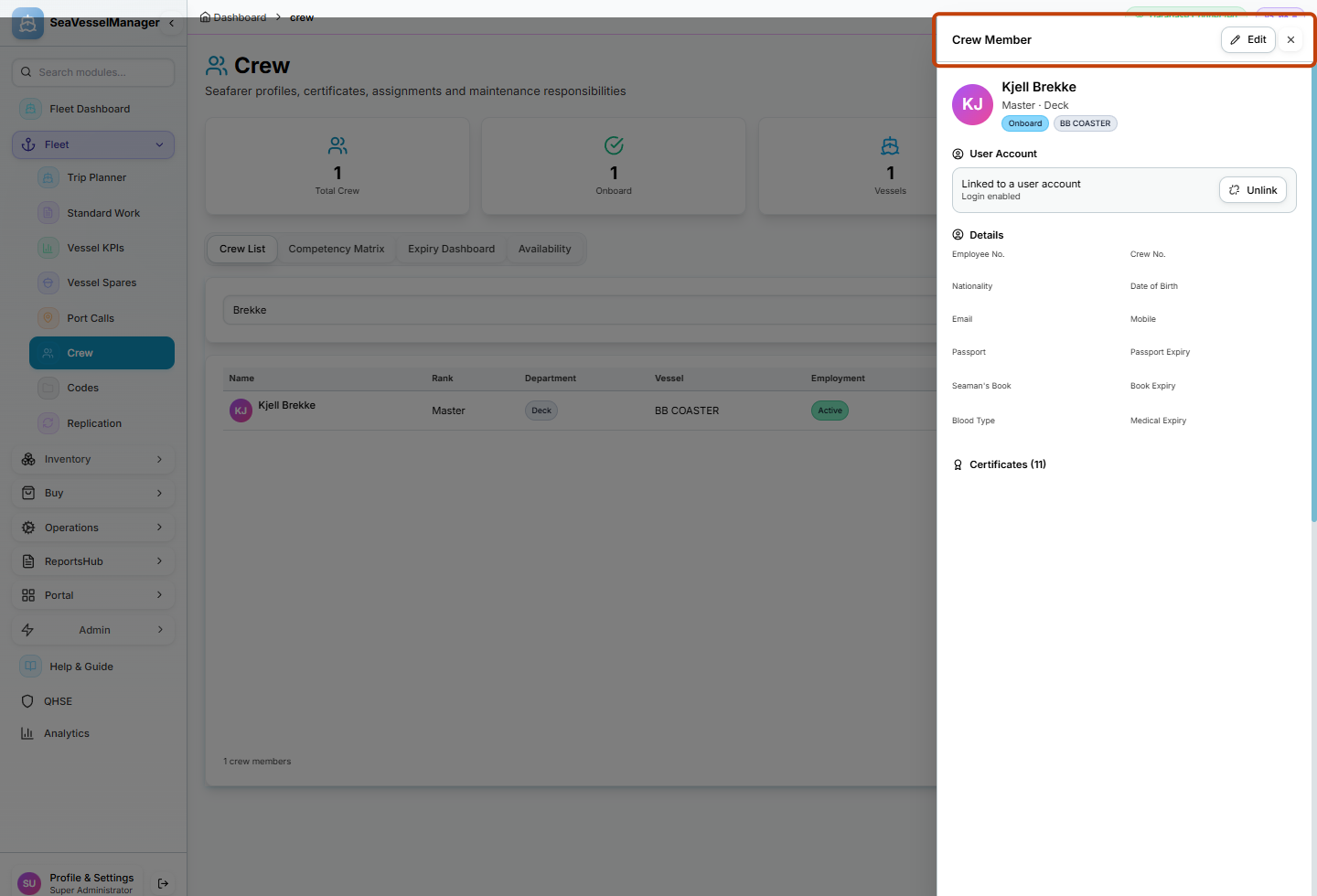
Task: Click the Fleet anchor icon
Action: (28, 144)
